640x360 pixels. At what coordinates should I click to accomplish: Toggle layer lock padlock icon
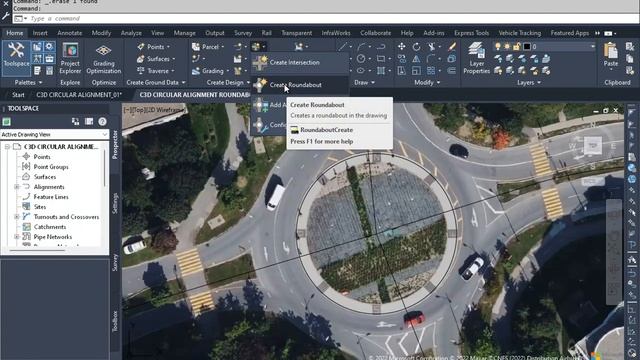click(x=517, y=47)
